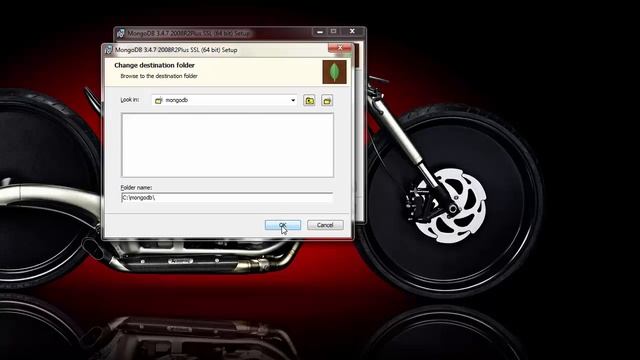Click the background Setup window title bar icon
640x360 pixels.
tap(120, 33)
